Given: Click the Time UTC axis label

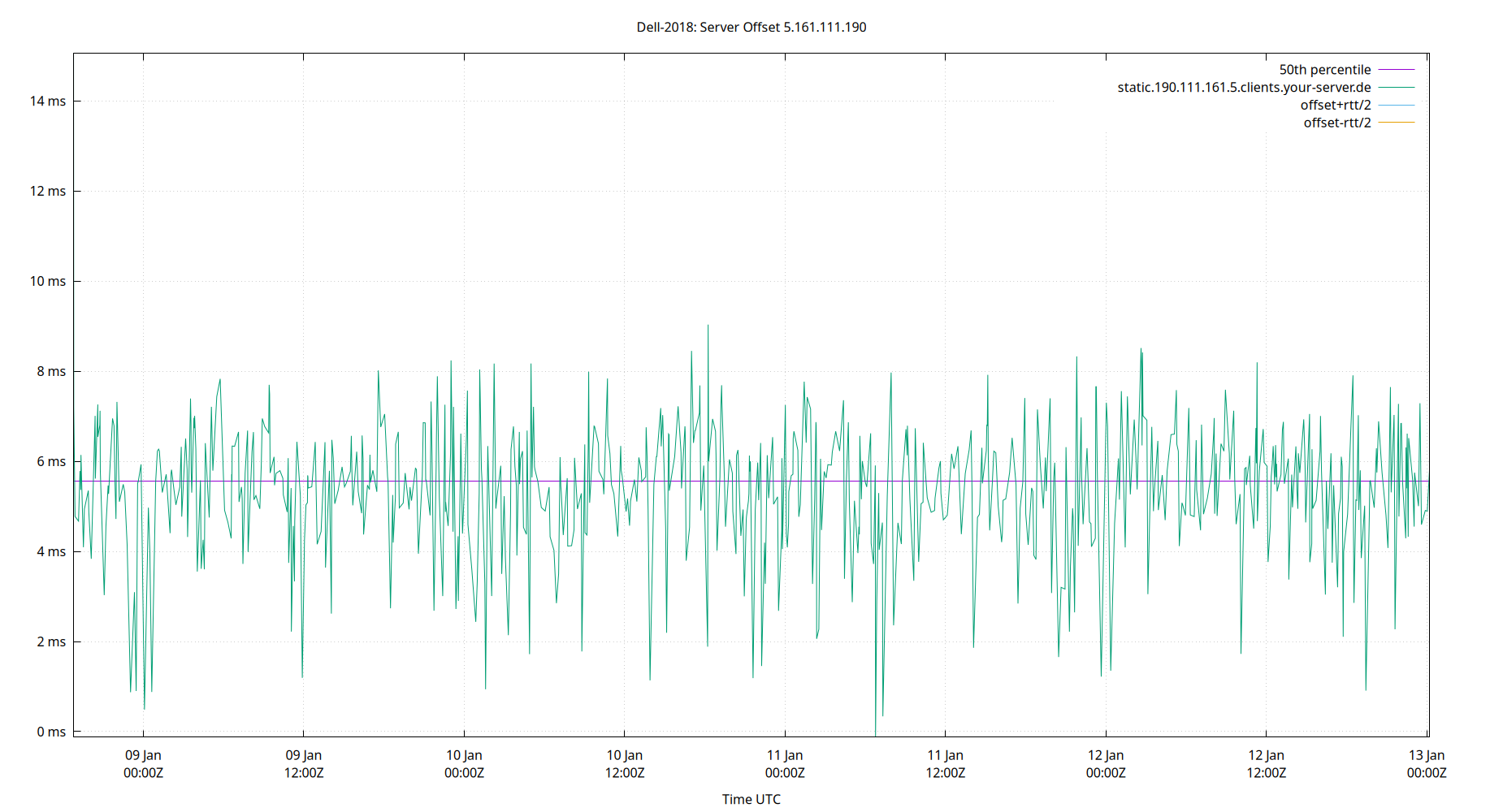Looking at the screenshot, I should (x=751, y=799).
